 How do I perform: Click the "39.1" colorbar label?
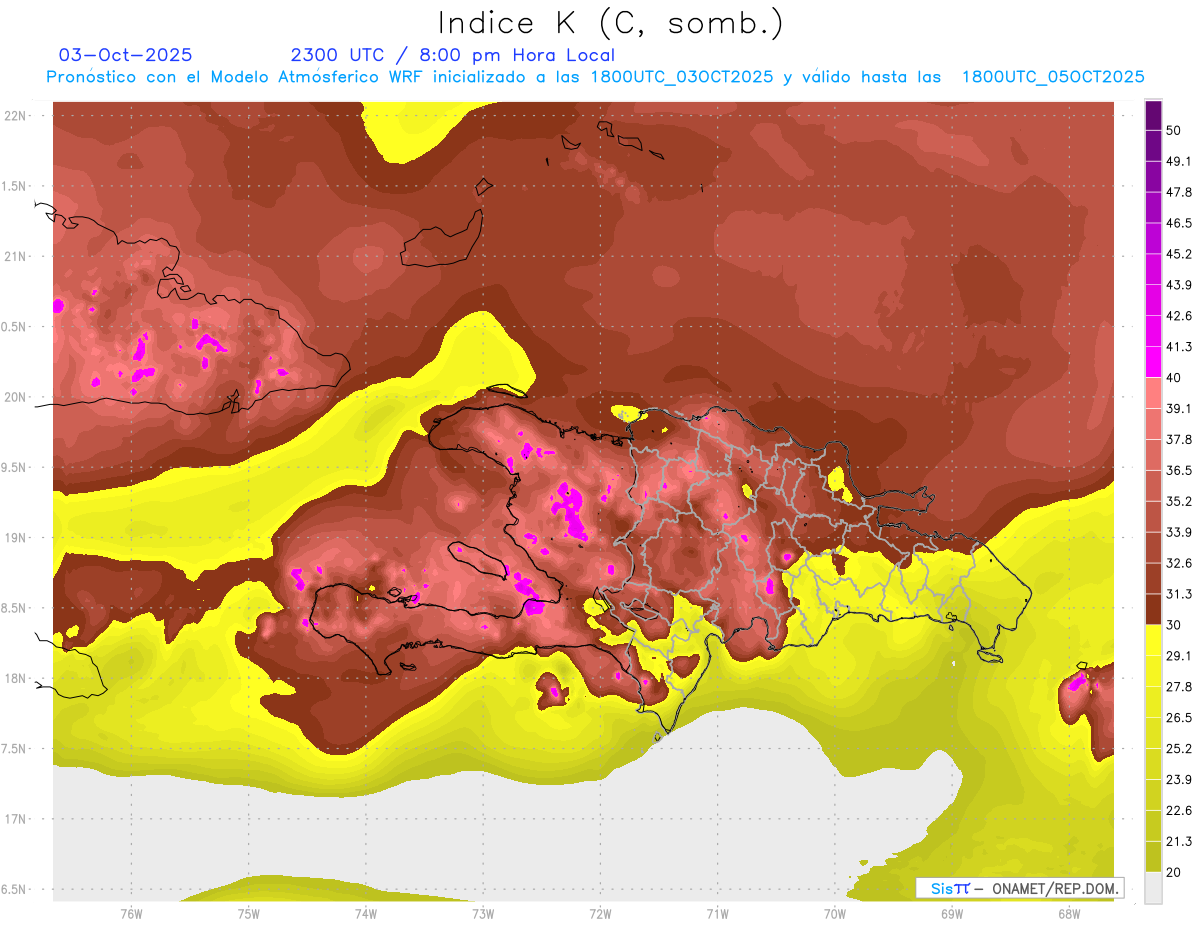point(1179,409)
